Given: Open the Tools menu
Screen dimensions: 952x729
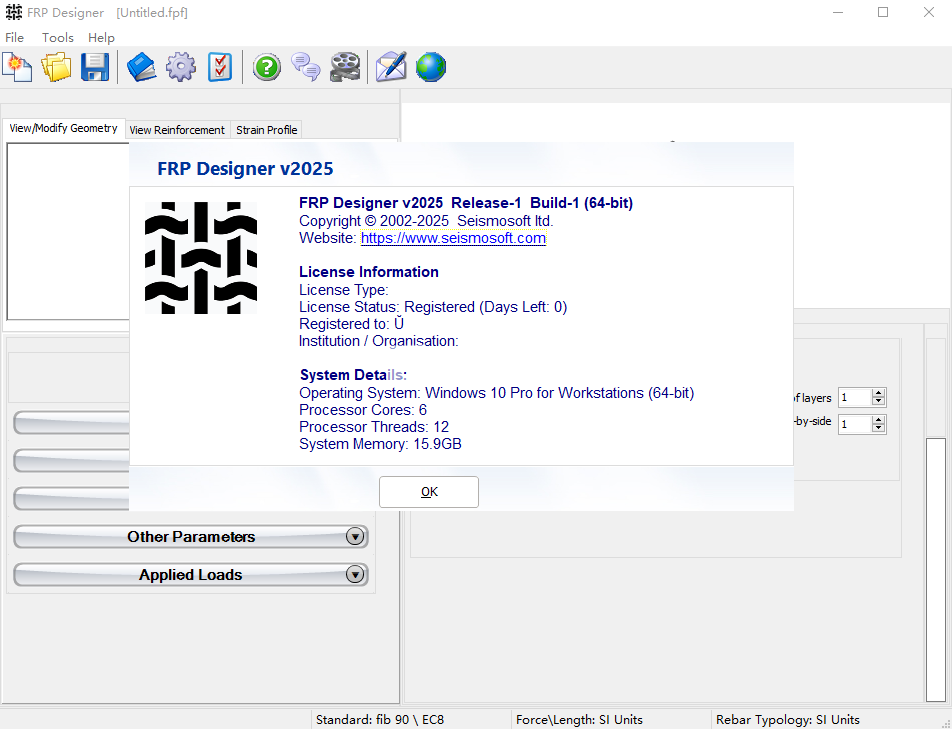Looking at the screenshot, I should (58, 38).
